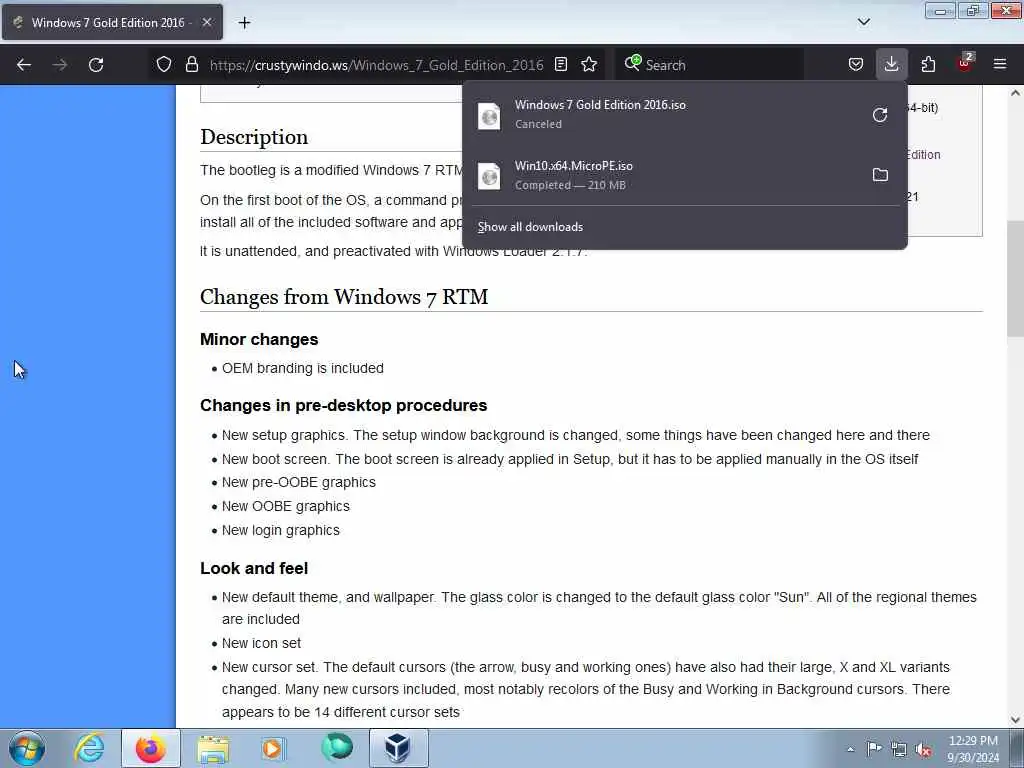
Task: Select the Win10.x64.MicroPE.iso download entry
Action: pos(684,175)
